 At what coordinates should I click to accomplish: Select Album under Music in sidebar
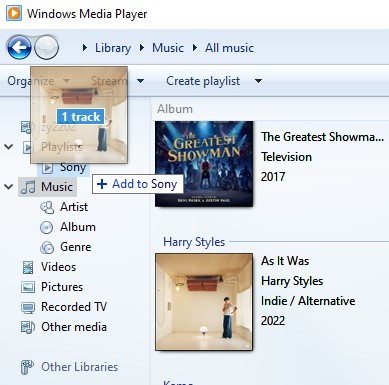pos(78,227)
